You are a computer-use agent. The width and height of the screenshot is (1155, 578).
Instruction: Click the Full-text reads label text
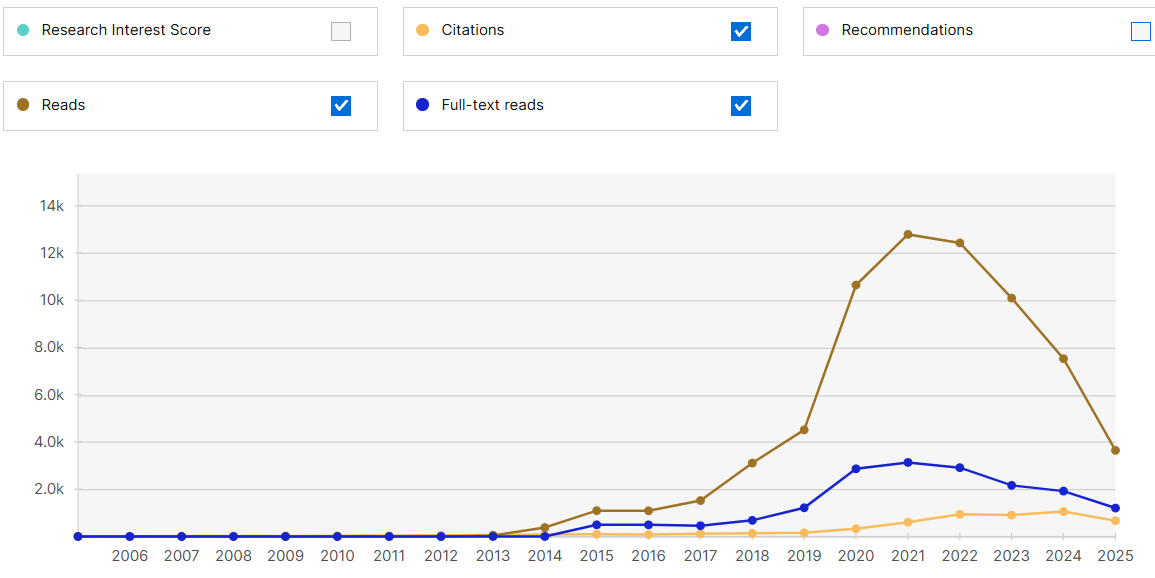(x=492, y=105)
